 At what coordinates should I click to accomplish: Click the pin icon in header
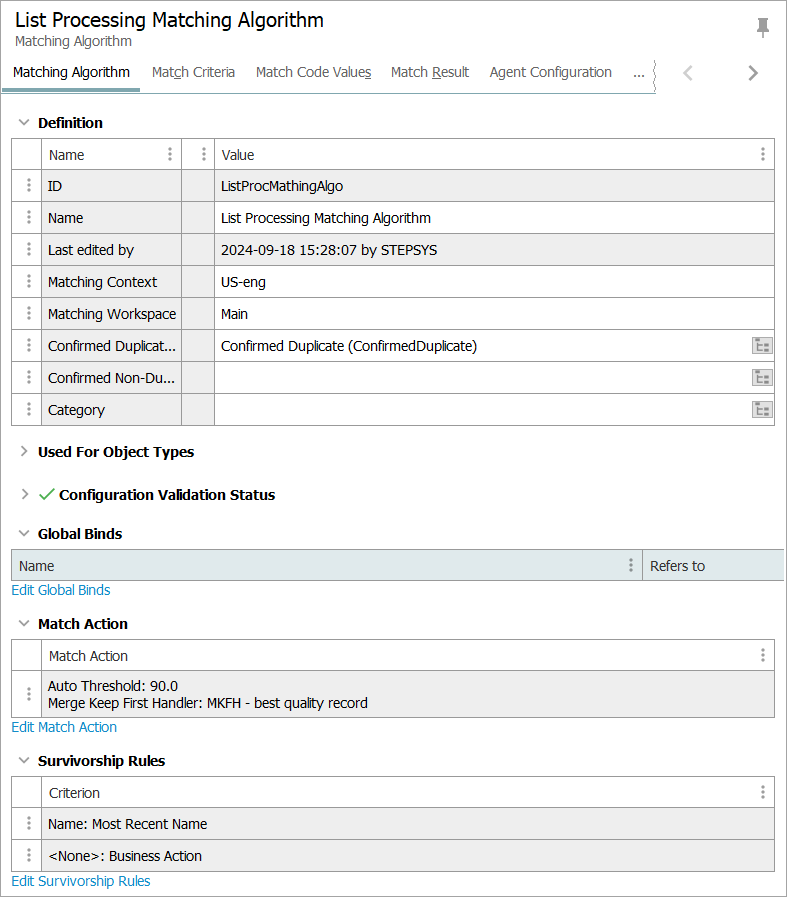pyautogui.click(x=763, y=28)
